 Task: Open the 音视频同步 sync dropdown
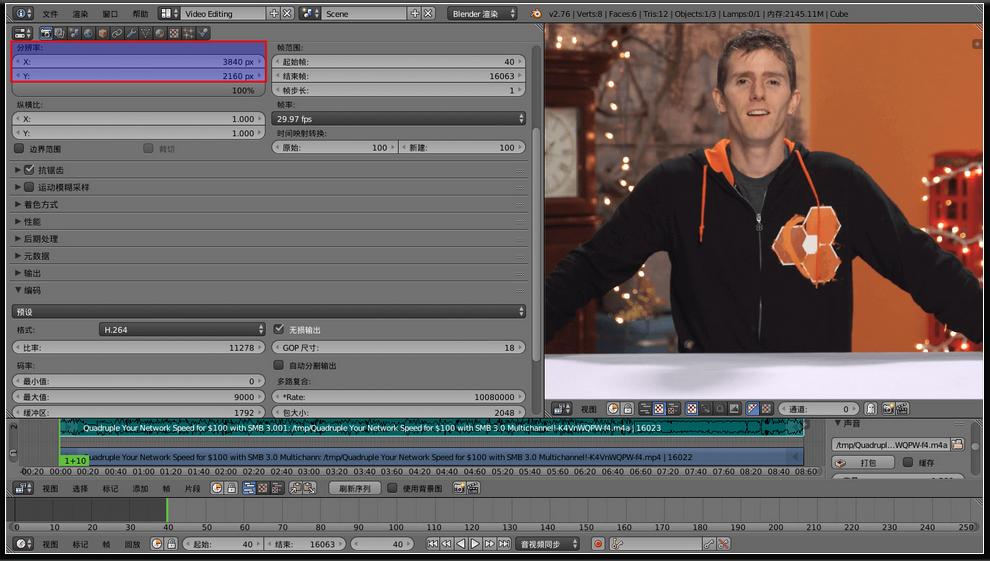tap(547, 543)
